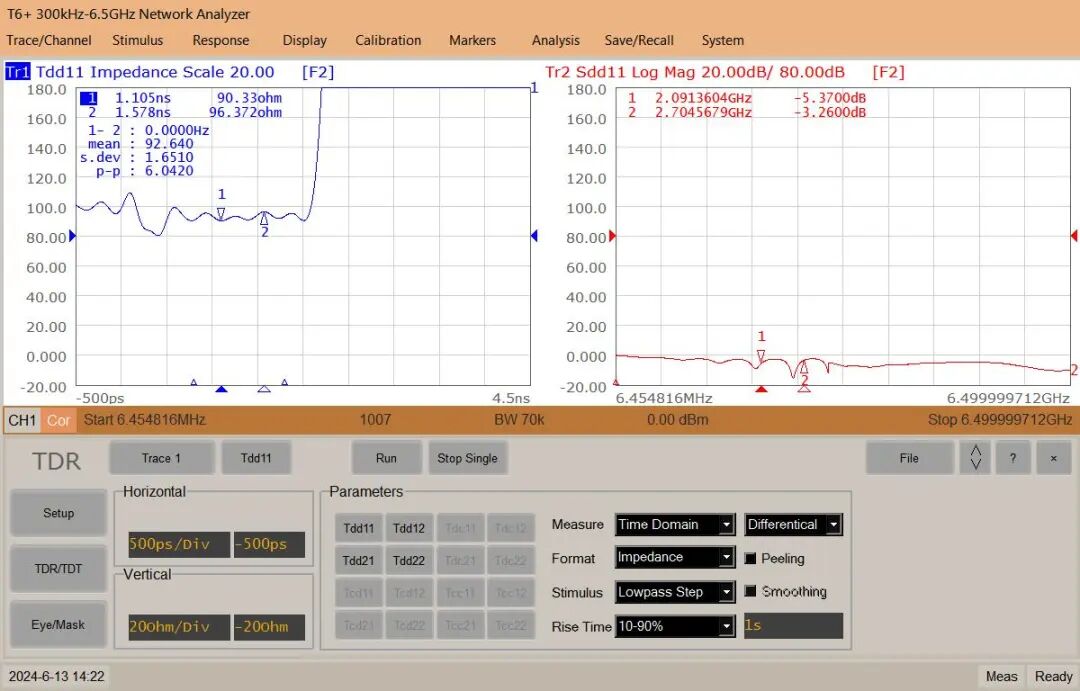Edit the 1s rise time value field

pos(793,626)
